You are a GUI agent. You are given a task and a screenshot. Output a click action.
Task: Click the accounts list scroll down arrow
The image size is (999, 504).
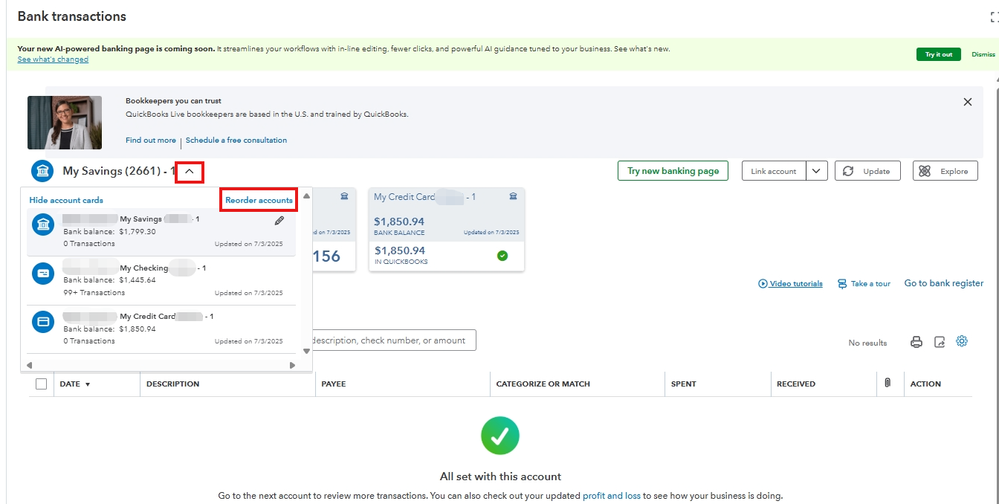(x=306, y=351)
